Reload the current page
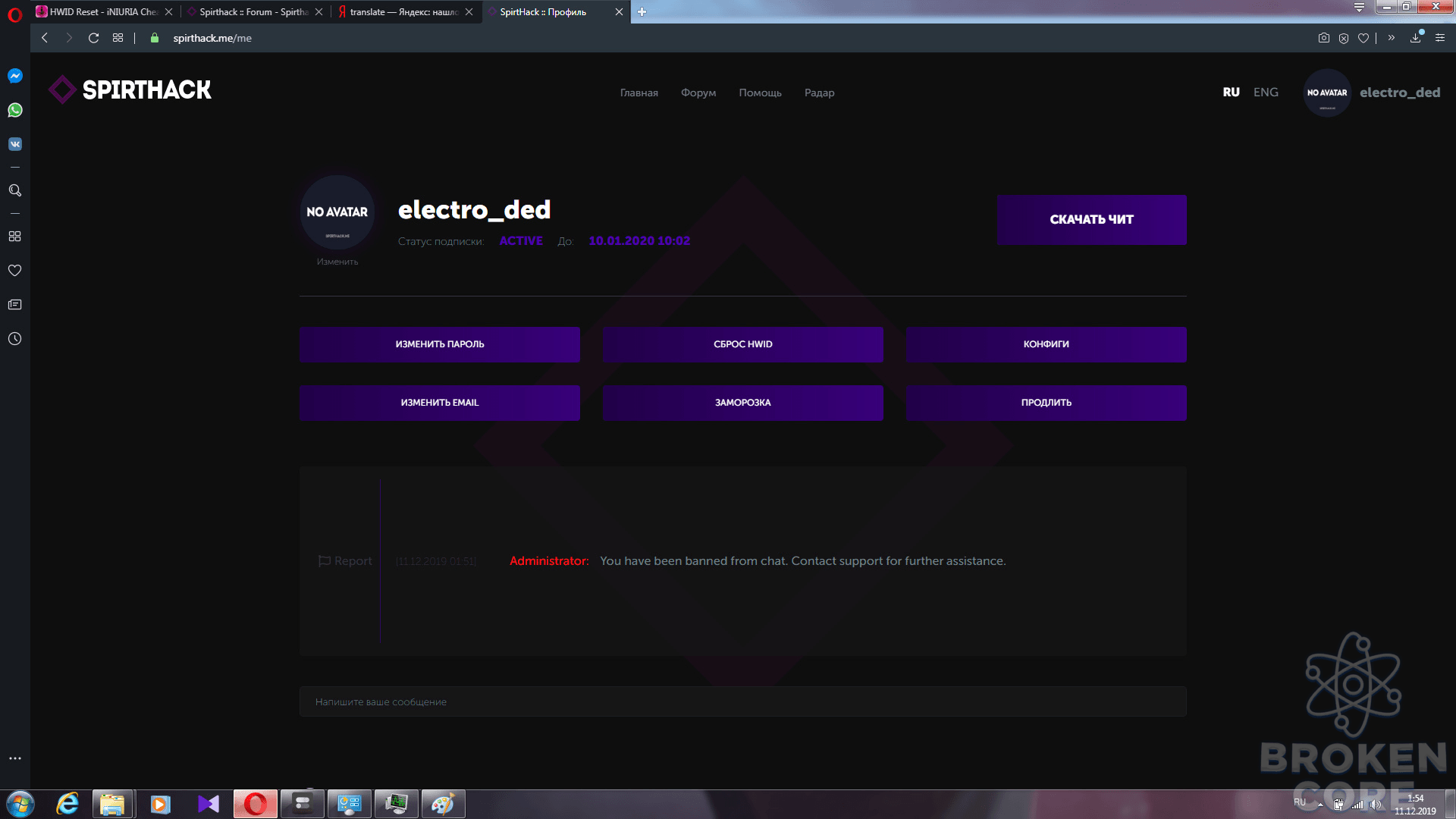Image resolution: width=1456 pixels, height=819 pixels. click(x=93, y=38)
